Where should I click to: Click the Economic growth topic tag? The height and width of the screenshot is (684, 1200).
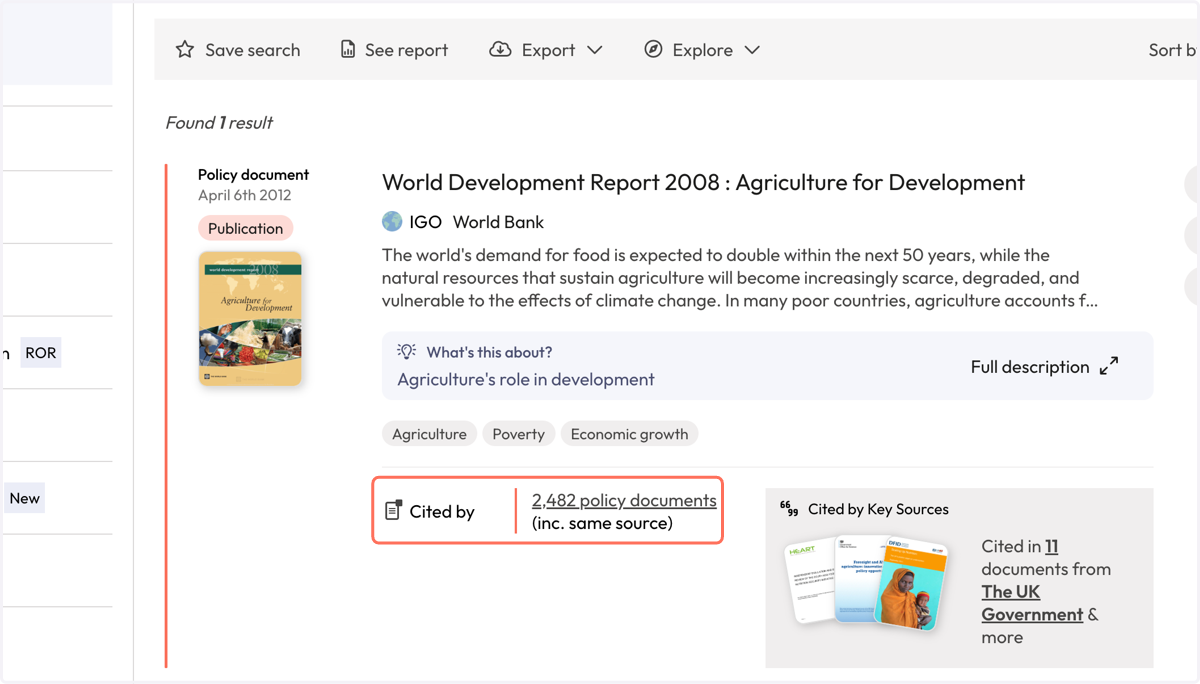click(x=629, y=434)
